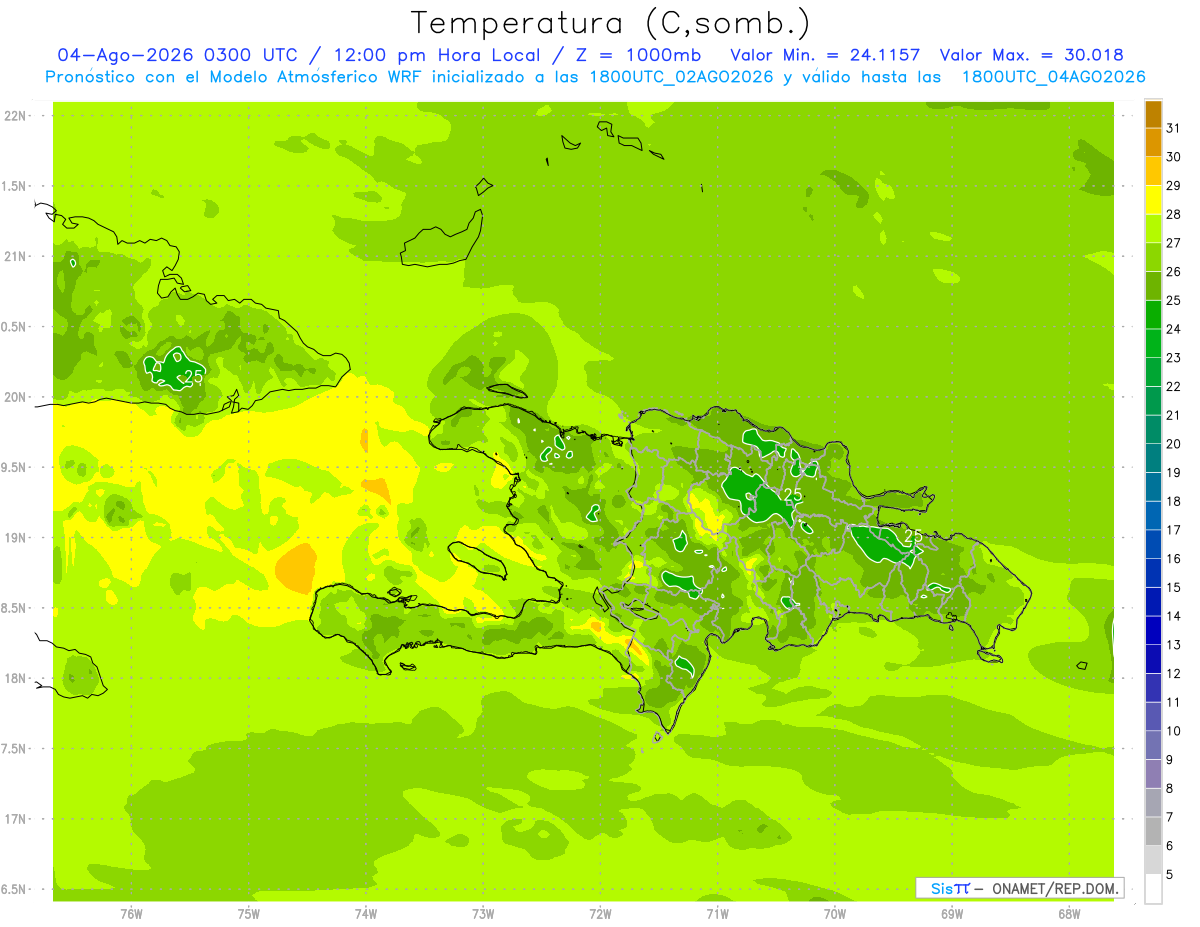
Task: Select the '04-Ago-2026 0300 UTC' date text
Action: [x=177, y=55]
